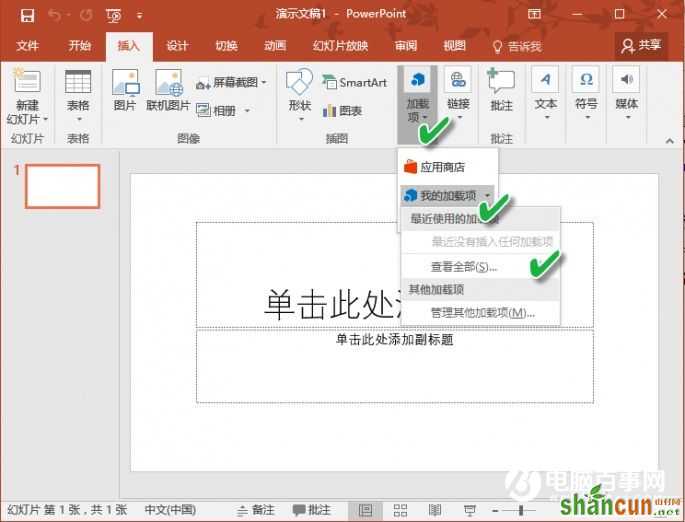Screen dimensions: 685x522
Task: Choose 查看全部(S)... menu item
Action: click(481, 266)
